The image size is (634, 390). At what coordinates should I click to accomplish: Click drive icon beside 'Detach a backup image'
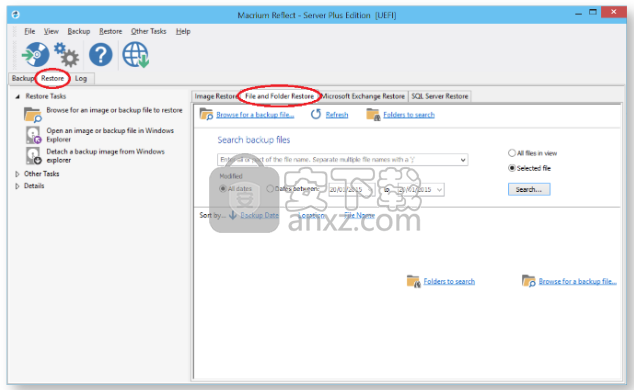[33, 156]
